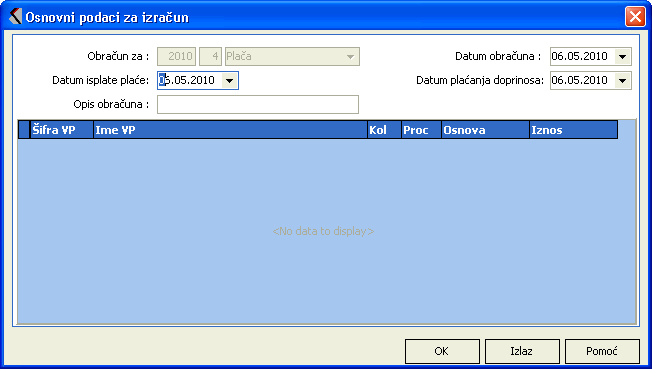Close the Osnovni podaci za izračun dialog
This screenshot has height=369, width=652.
tap(635, 17)
